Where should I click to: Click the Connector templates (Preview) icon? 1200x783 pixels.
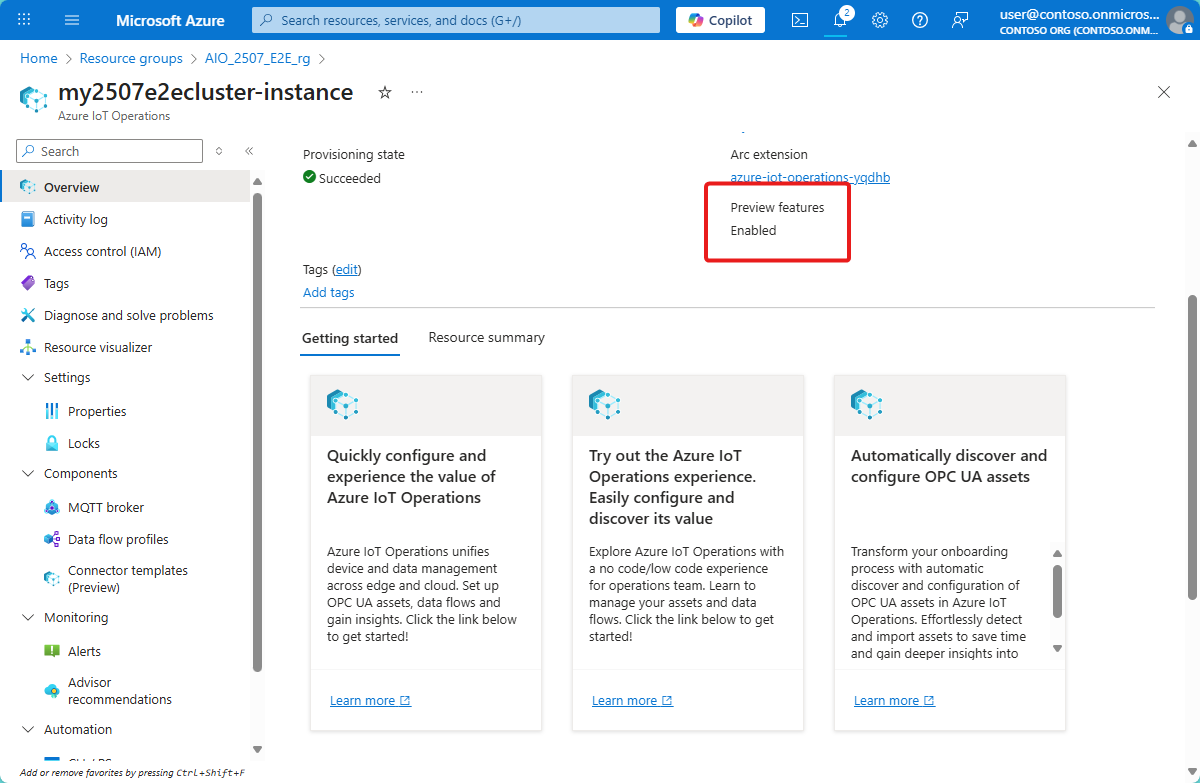pyautogui.click(x=52, y=578)
